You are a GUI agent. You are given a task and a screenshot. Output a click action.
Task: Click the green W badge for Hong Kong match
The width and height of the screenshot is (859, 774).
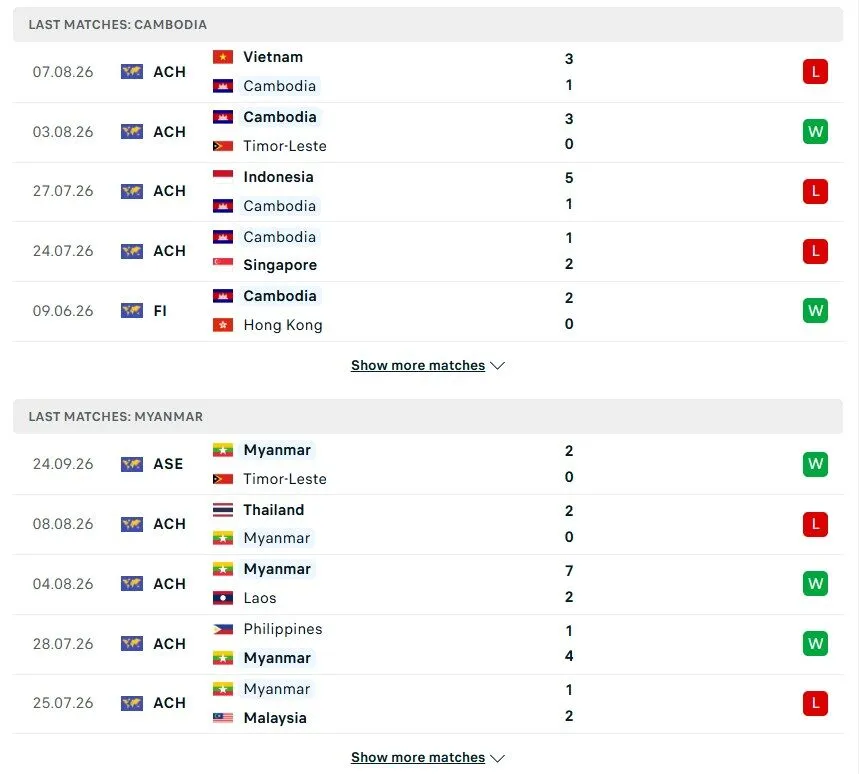815,311
